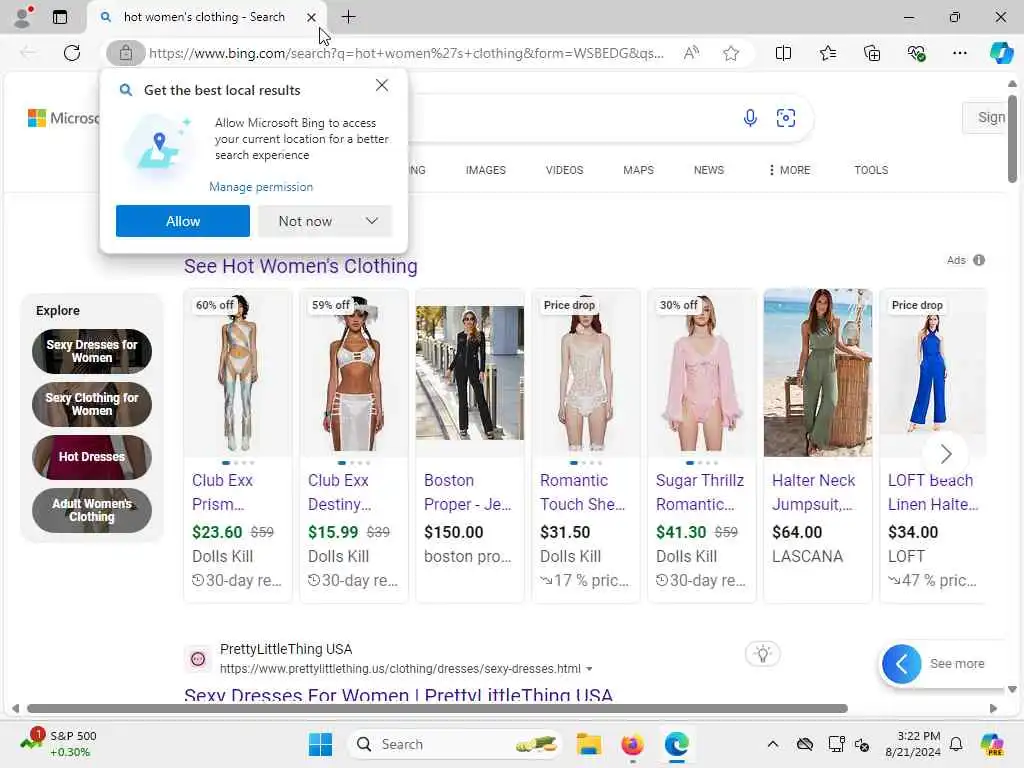
Task: Click the visual search camera icon
Action: pyautogui.click(x=786, y=118)
